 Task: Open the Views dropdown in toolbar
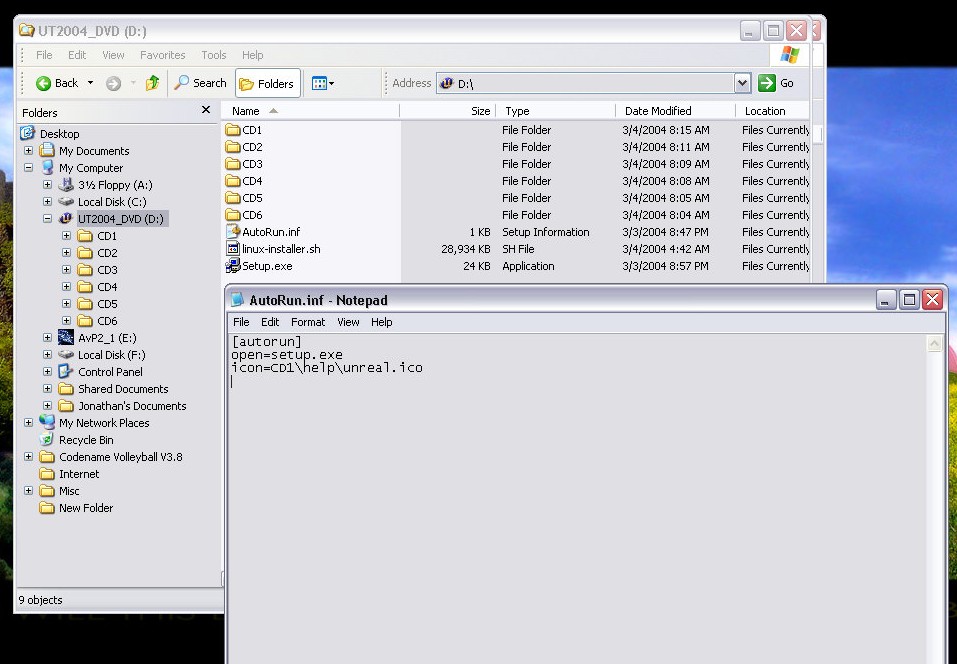[x=323, y=83]
